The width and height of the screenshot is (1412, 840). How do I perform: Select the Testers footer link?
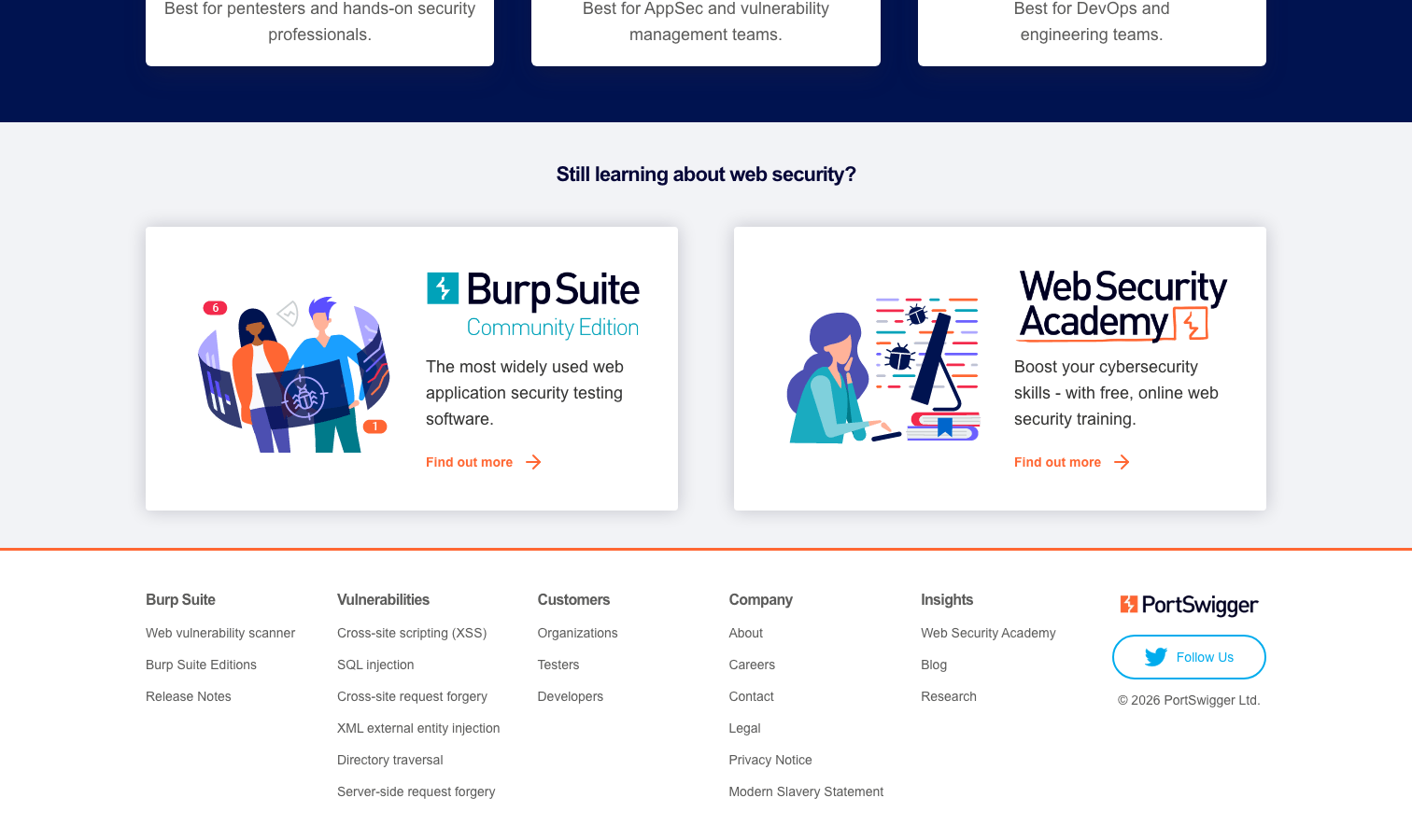point(558,665)
